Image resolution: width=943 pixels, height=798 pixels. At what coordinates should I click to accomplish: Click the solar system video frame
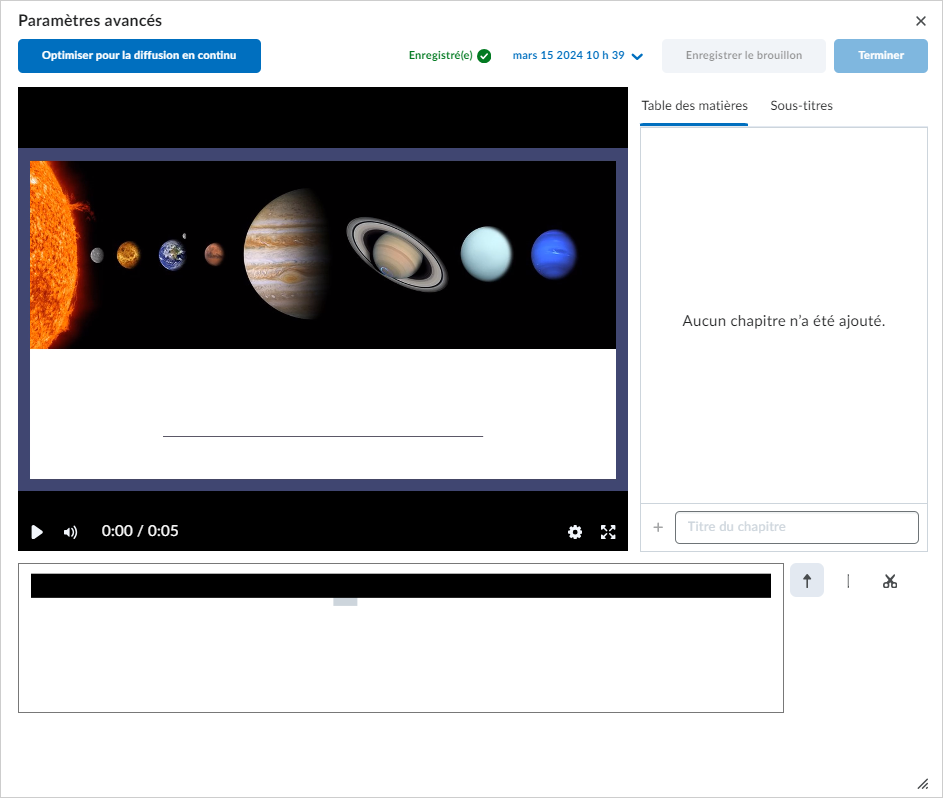[x=323, y=319]
